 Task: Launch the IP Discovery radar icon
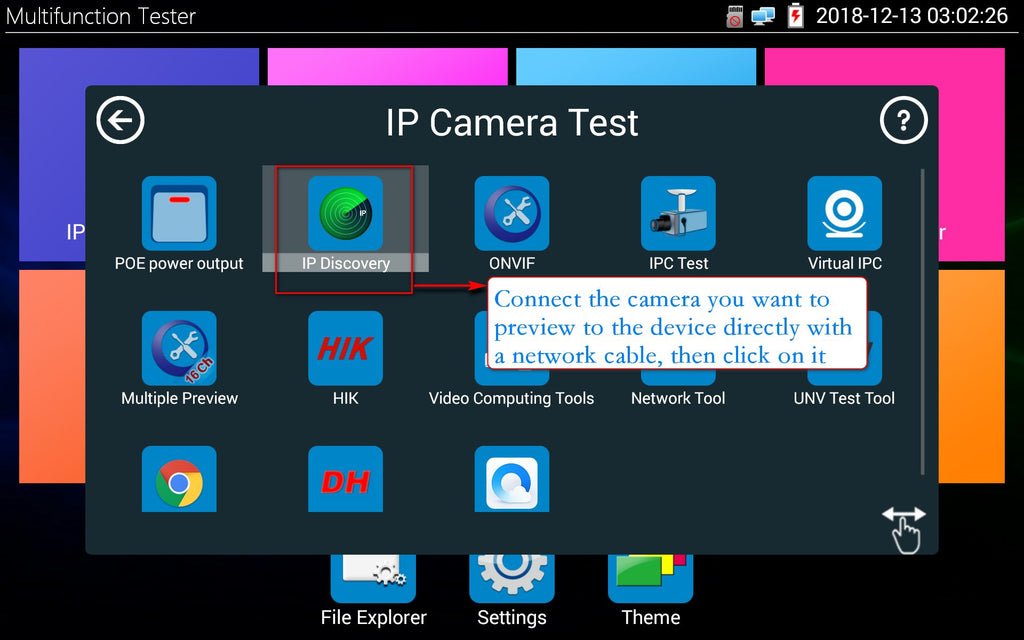pos(345,214)
